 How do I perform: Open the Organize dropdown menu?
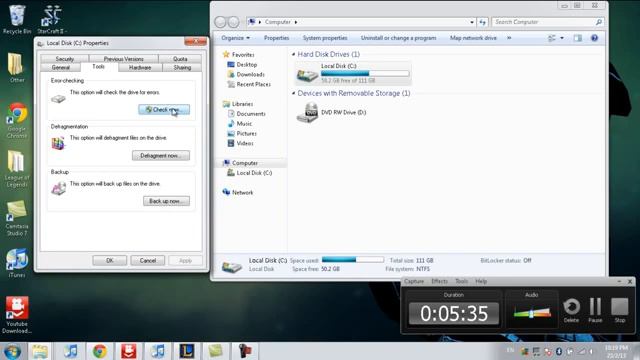point(236,38)
